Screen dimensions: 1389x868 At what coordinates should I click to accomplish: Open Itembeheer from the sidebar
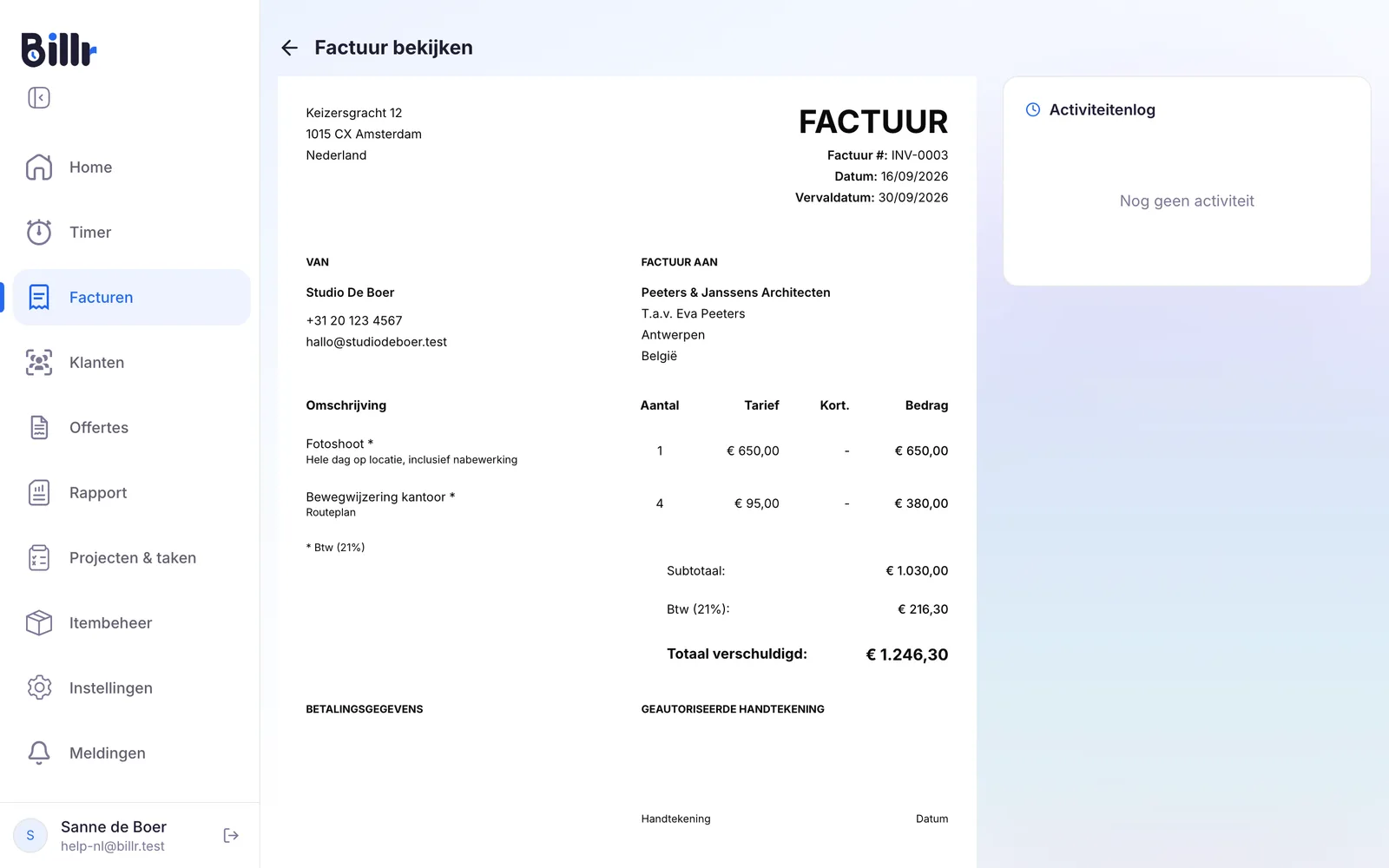tap(132, 622)
